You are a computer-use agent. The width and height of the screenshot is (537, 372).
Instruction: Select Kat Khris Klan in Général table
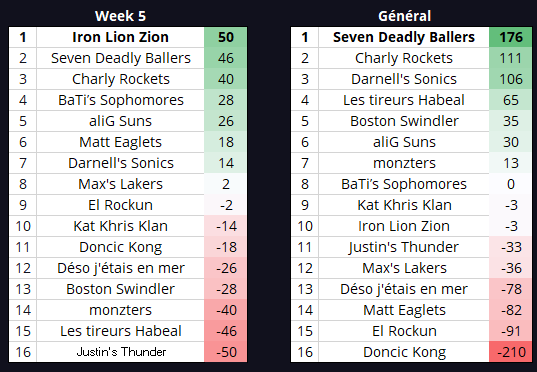(404, 205)
